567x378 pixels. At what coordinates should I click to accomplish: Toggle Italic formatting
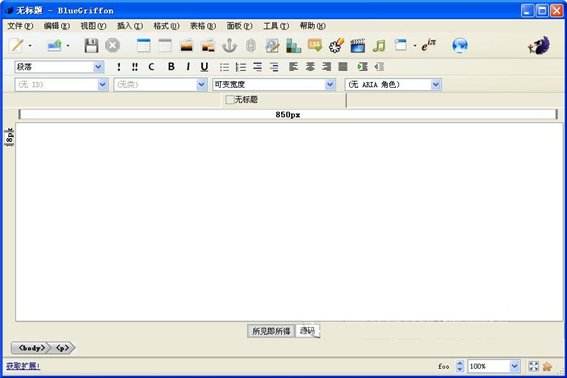coord(188,67)
